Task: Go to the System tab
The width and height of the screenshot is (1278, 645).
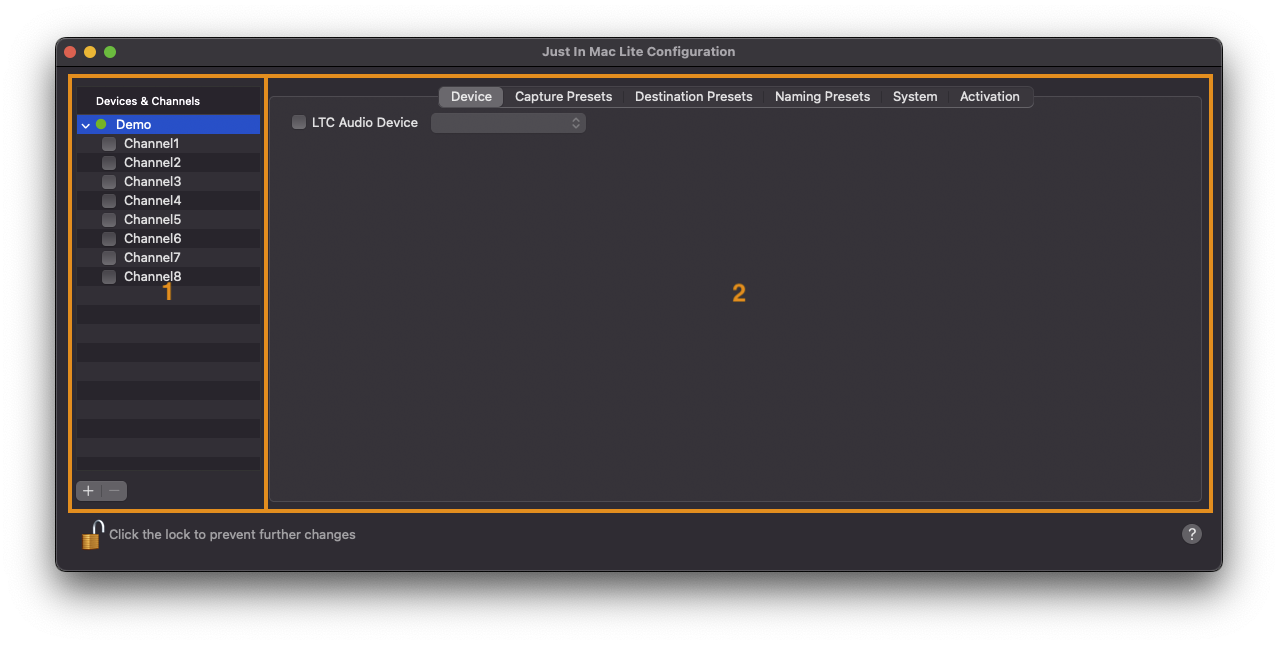Action: click(x=915, y=96)
